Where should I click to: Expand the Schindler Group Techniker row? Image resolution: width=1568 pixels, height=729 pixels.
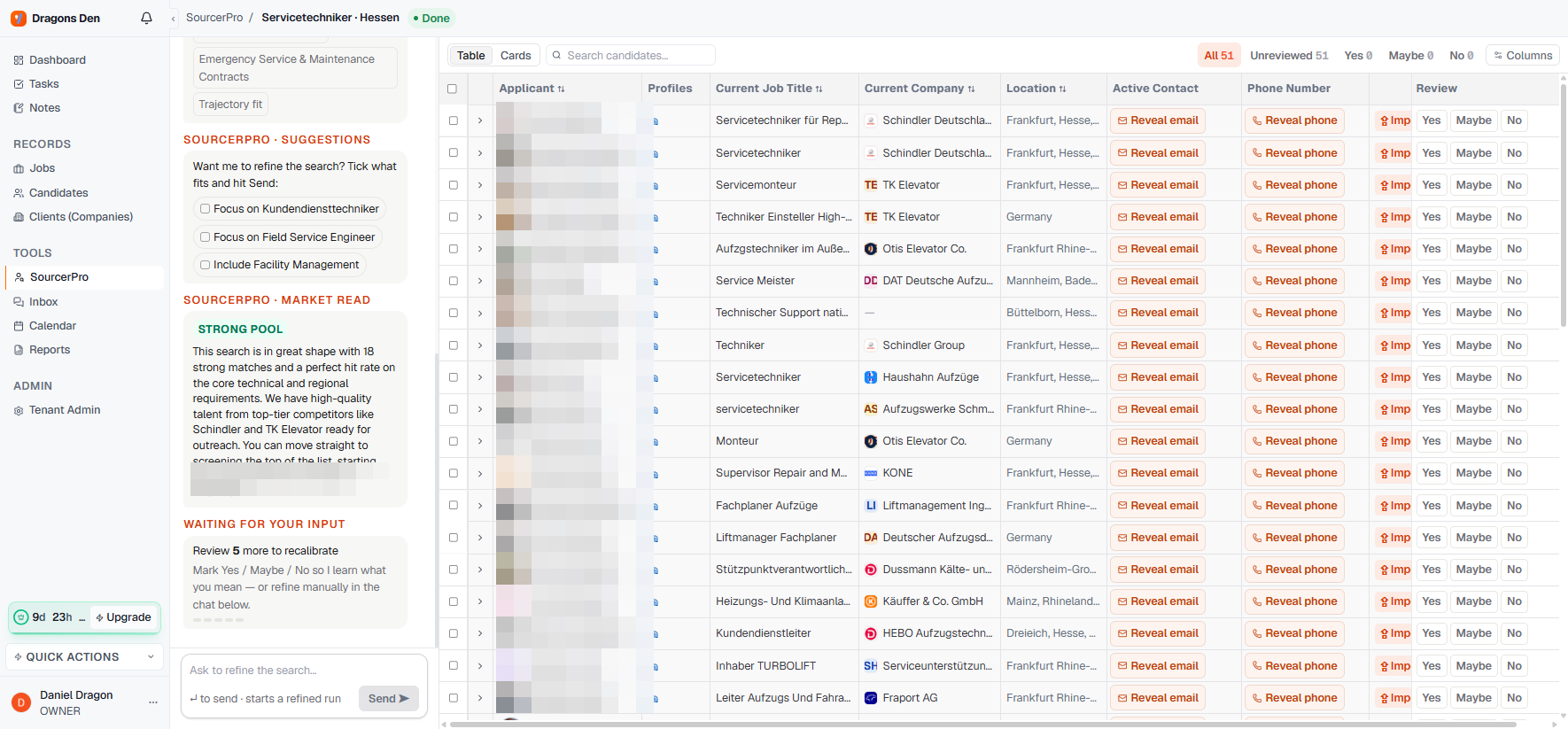pyautogui.click(x=480, y=345)
